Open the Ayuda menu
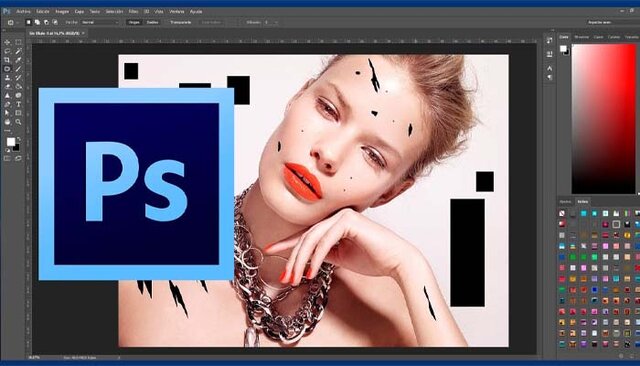 pyautogui.click(x=196, y=11)
